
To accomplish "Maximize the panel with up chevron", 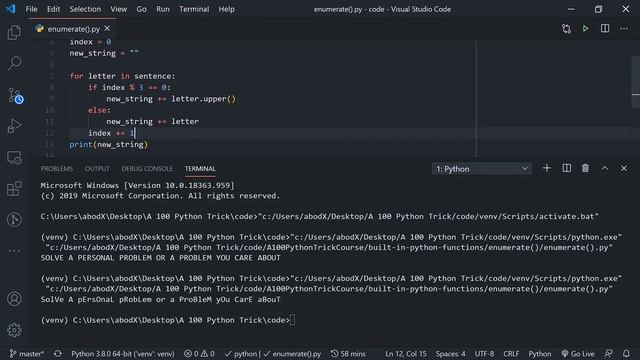I will pos(604,168).
